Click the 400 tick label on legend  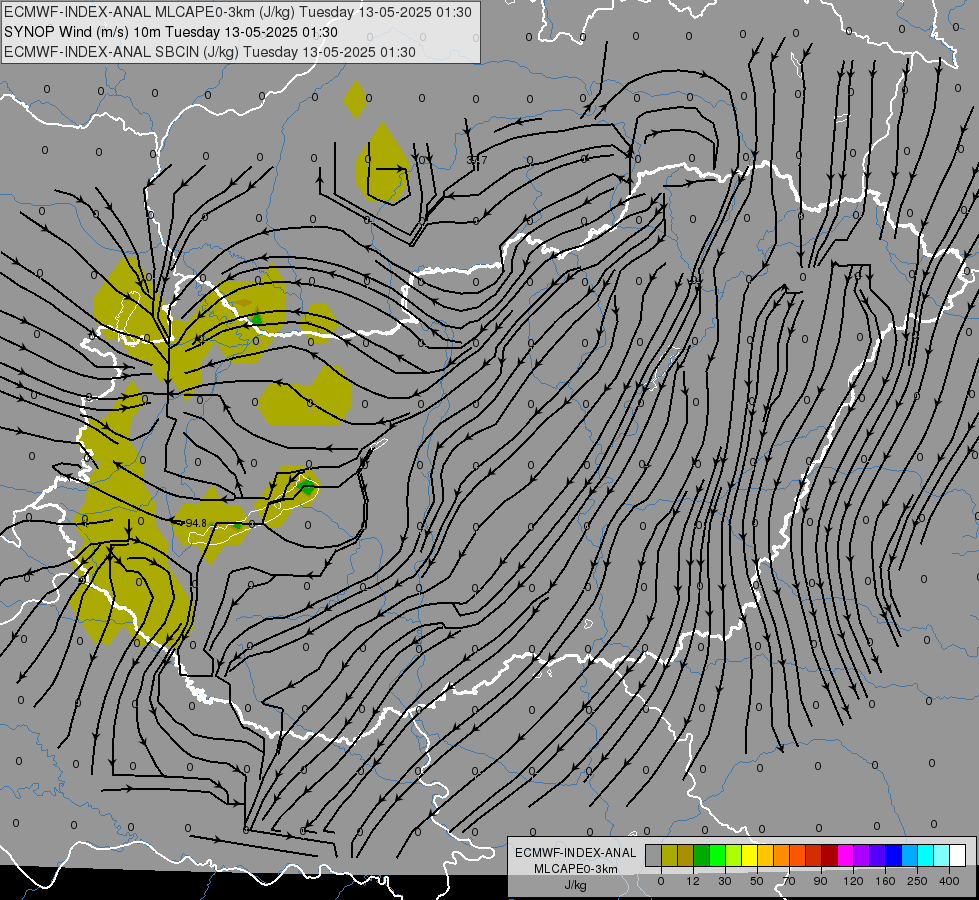coord(949,881)
